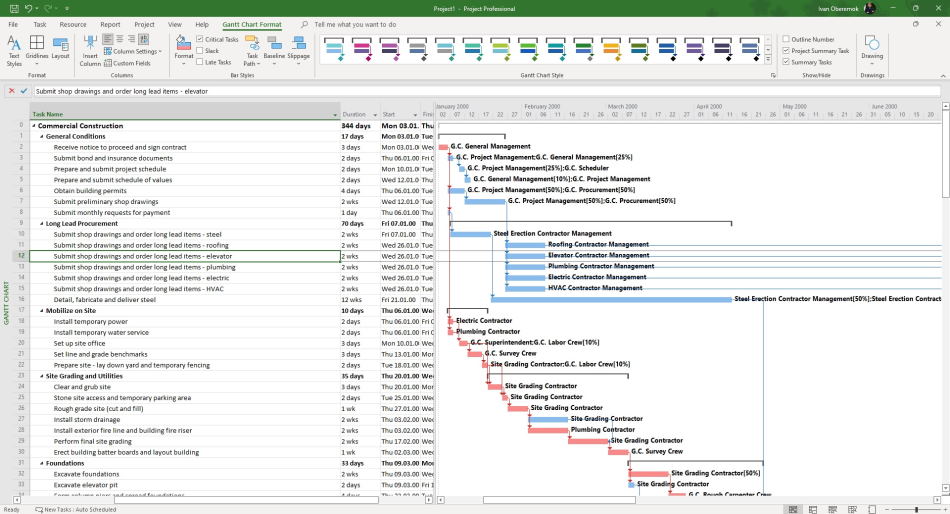Switch to Report view icon in status bar
The height and width of the screenshot is (514, 950).
tap(872, 510)
